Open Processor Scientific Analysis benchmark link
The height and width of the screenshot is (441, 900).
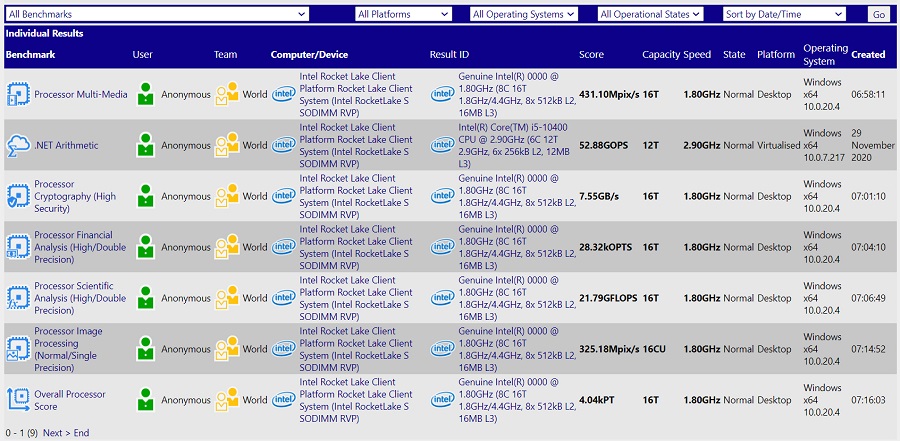click(80, 298)
